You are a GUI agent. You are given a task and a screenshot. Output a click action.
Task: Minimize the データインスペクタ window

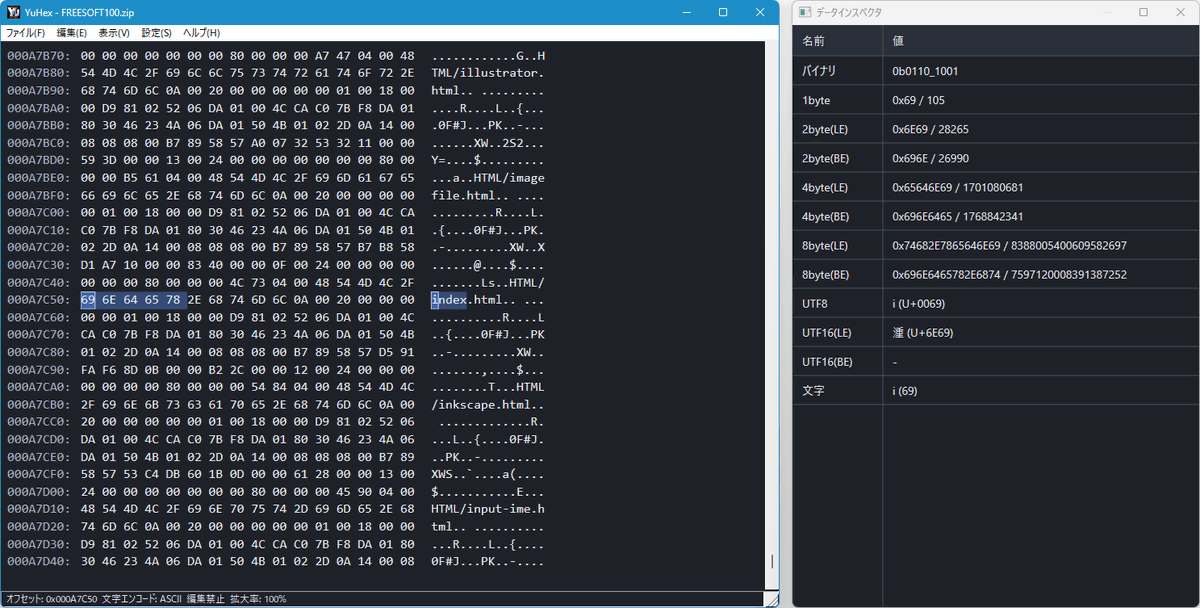tap(1110, 12)
